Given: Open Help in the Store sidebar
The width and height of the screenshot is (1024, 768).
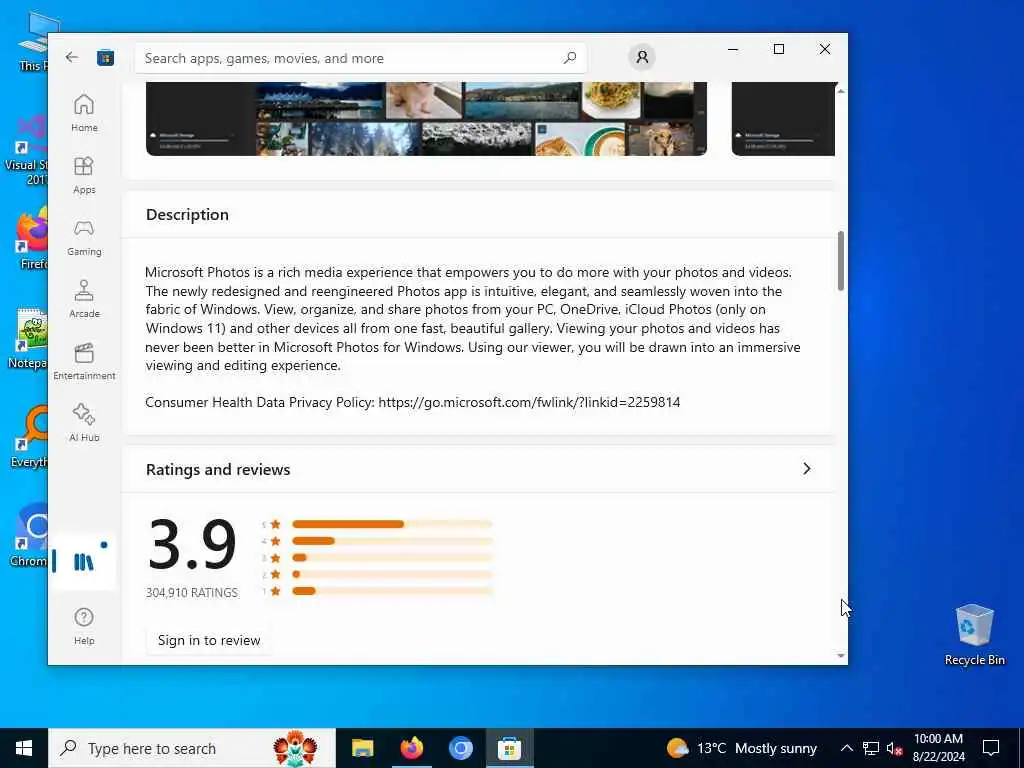Looking at the screenshot, I should [84, 626].
